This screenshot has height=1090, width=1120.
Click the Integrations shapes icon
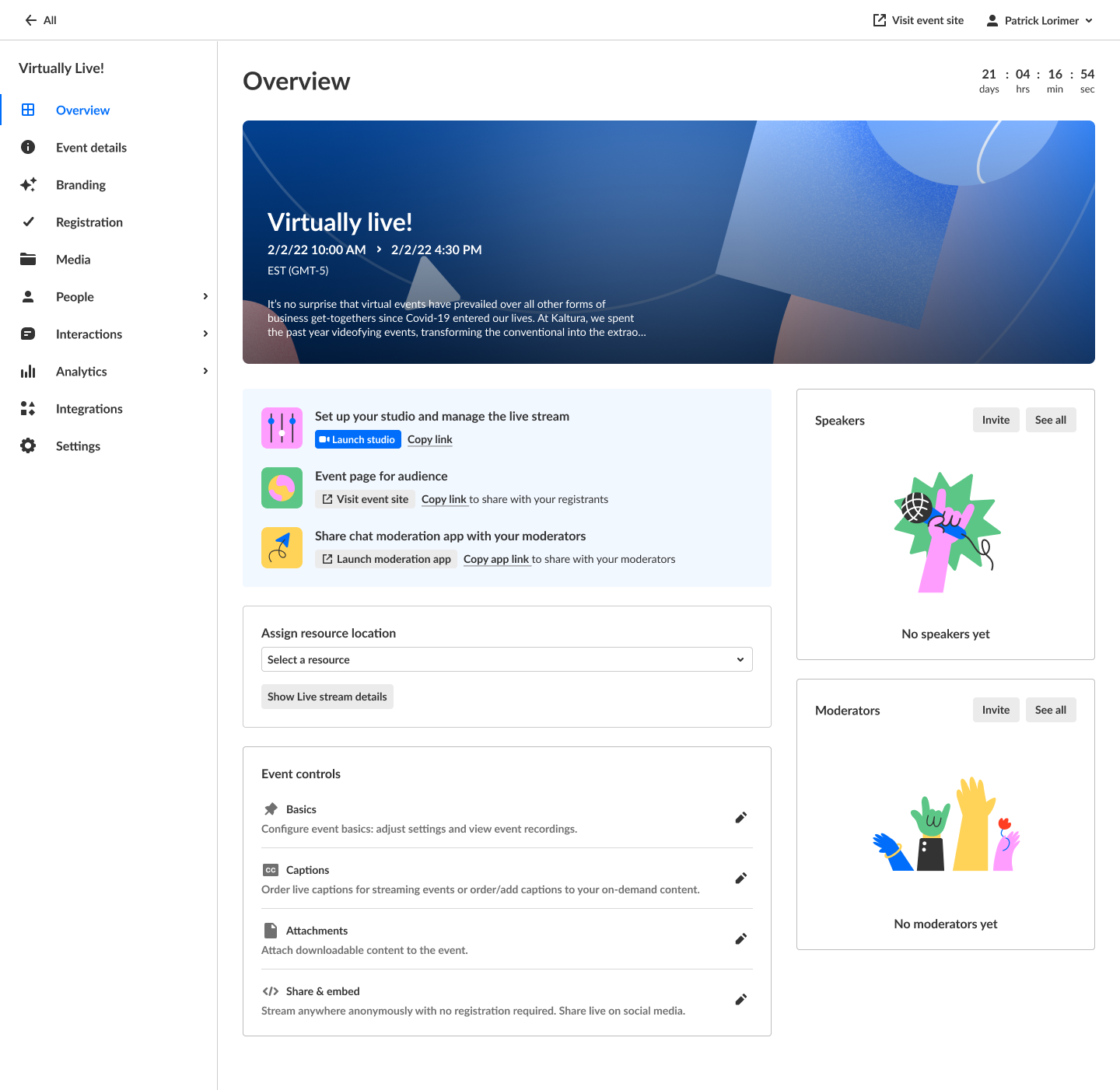pos(28,408)
